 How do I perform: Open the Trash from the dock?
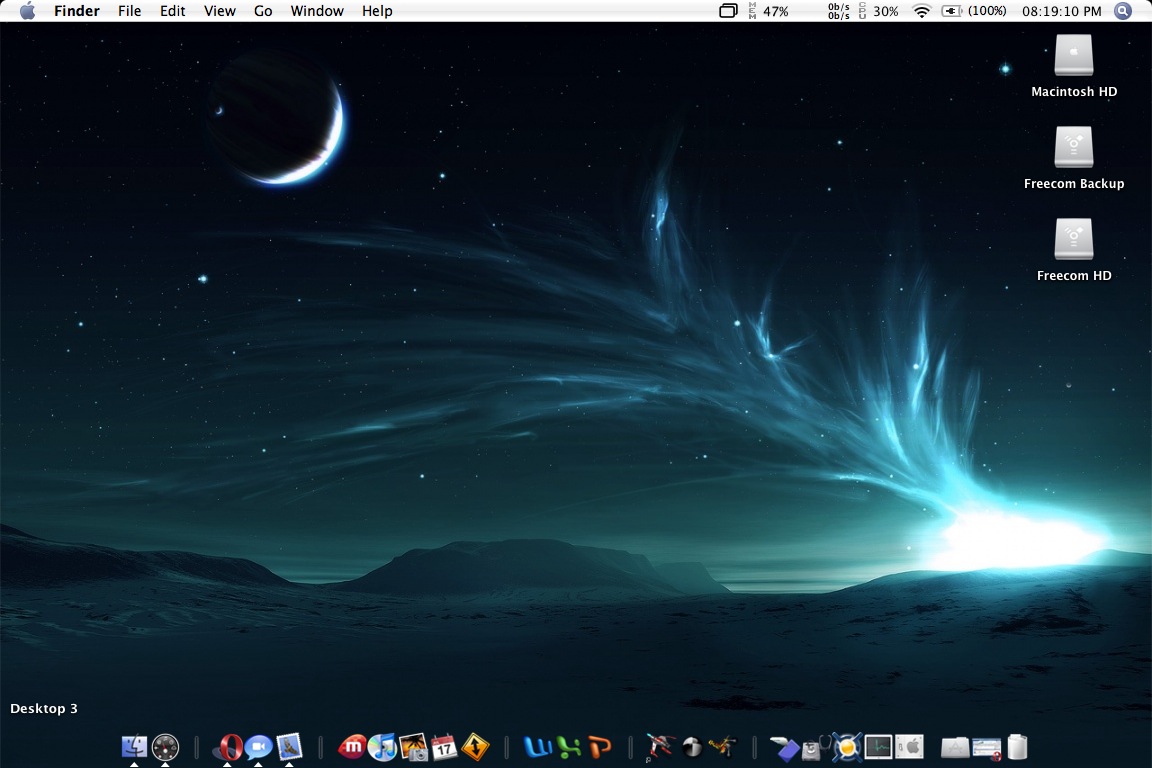[x=1018, y=747]
